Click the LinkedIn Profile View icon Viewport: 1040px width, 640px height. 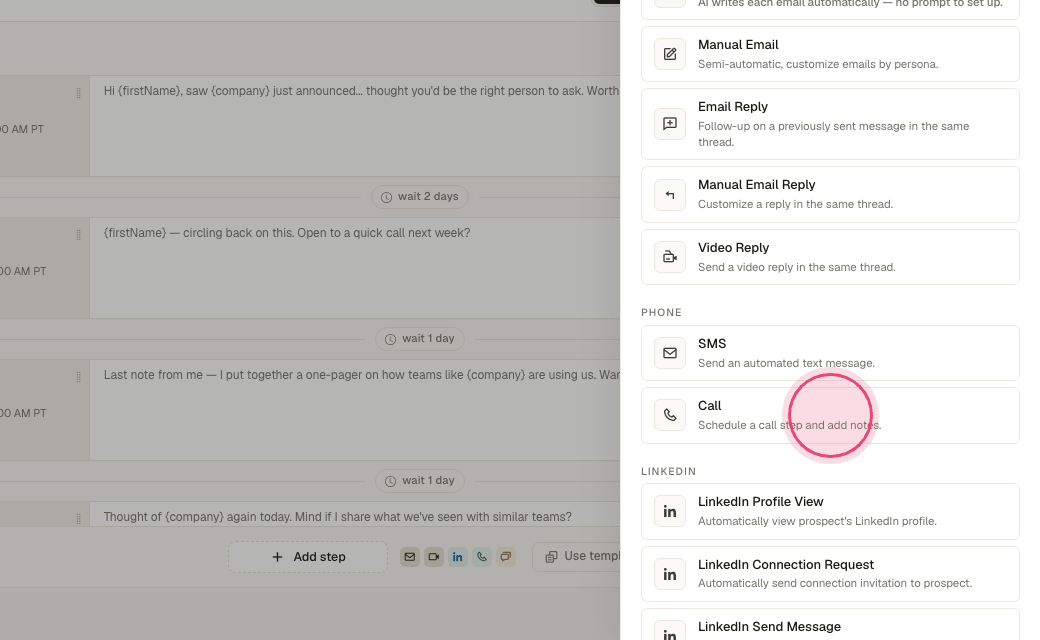670,511
